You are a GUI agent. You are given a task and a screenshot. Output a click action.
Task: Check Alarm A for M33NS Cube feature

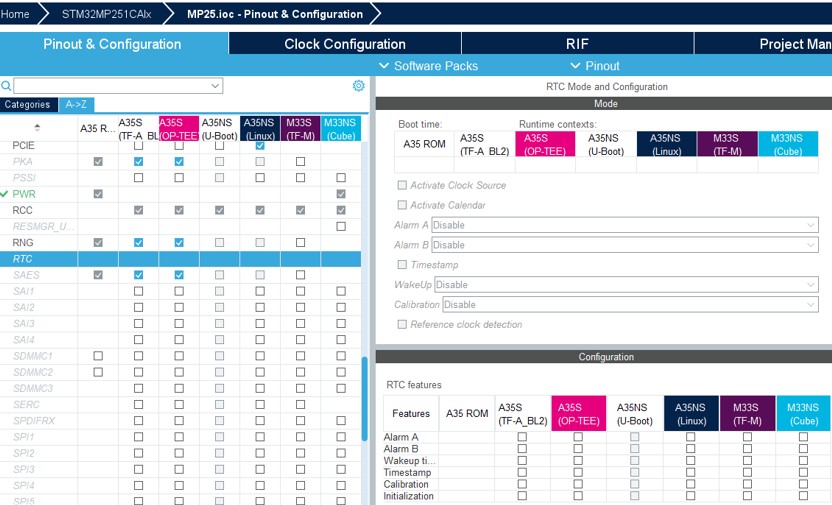point(803,437)
